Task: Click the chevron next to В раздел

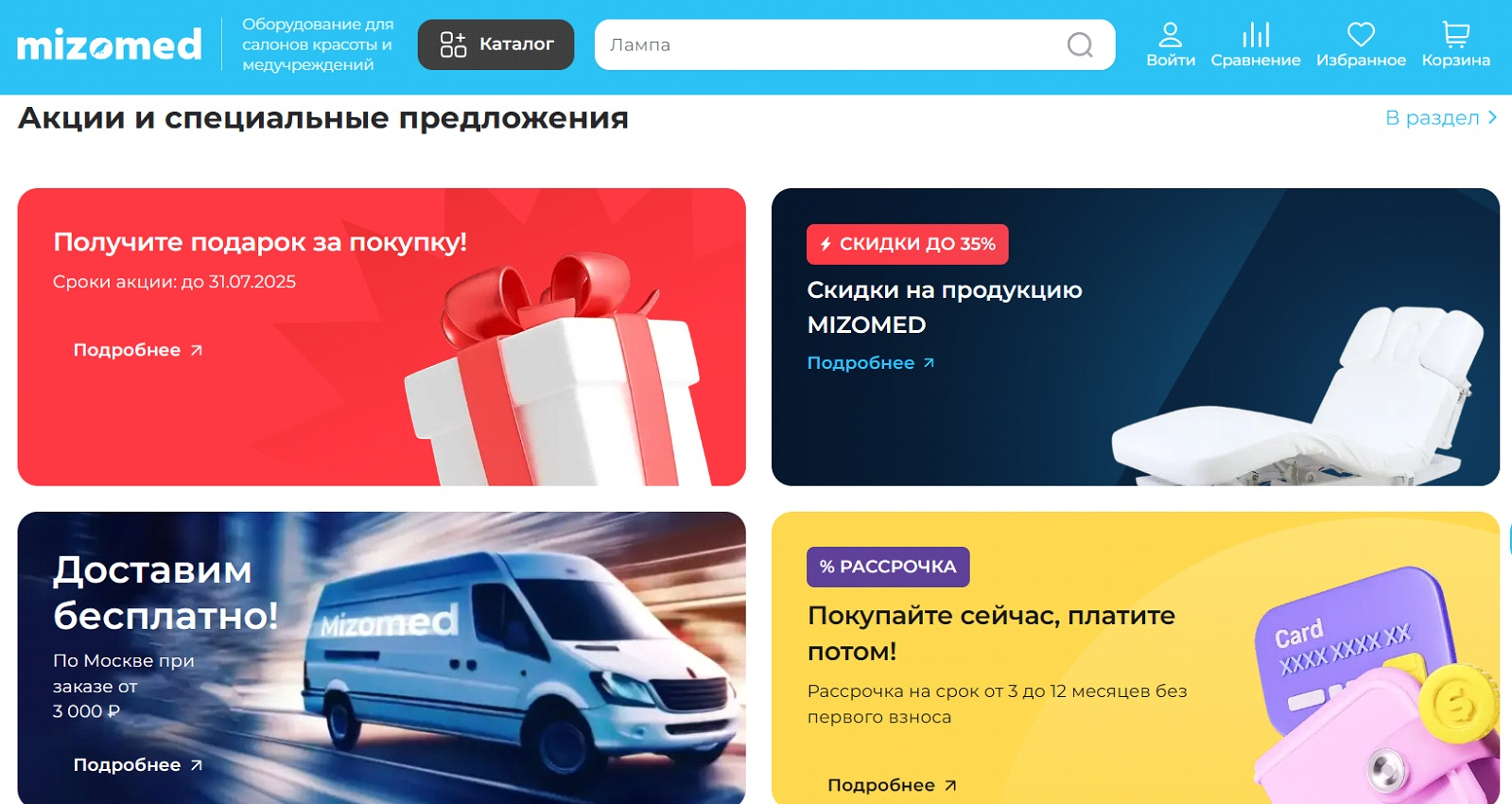Action: click(1492, 117)
